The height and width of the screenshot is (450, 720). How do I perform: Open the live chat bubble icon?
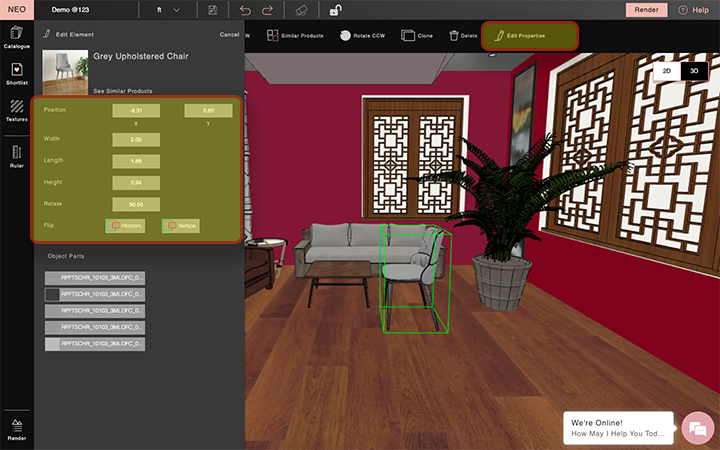click(698, 428)
